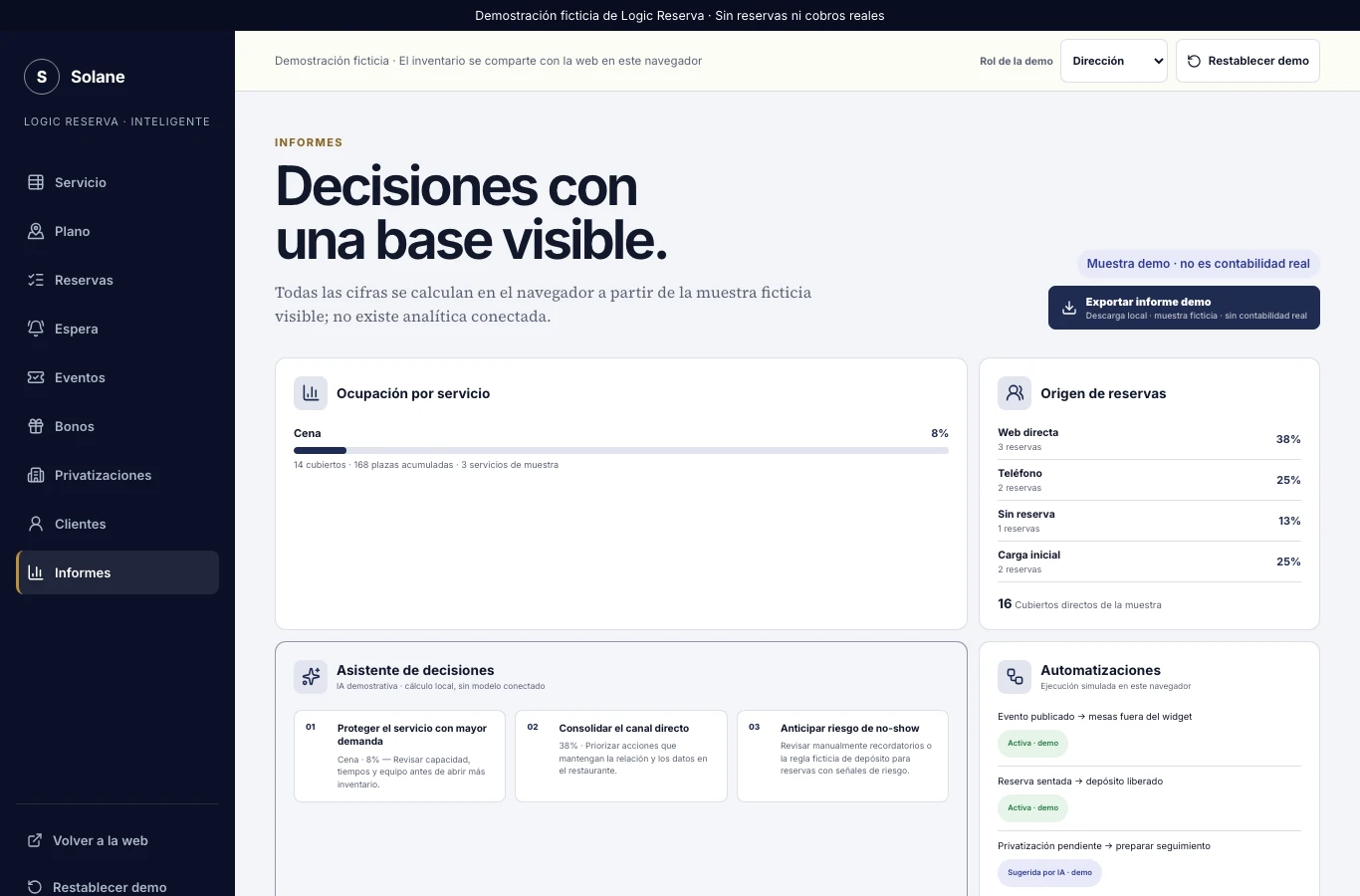Viewport: 1360px width, 896px height.
Task: Open the "Consolidar el canal directo" card
Action: [x=621, y=756]
